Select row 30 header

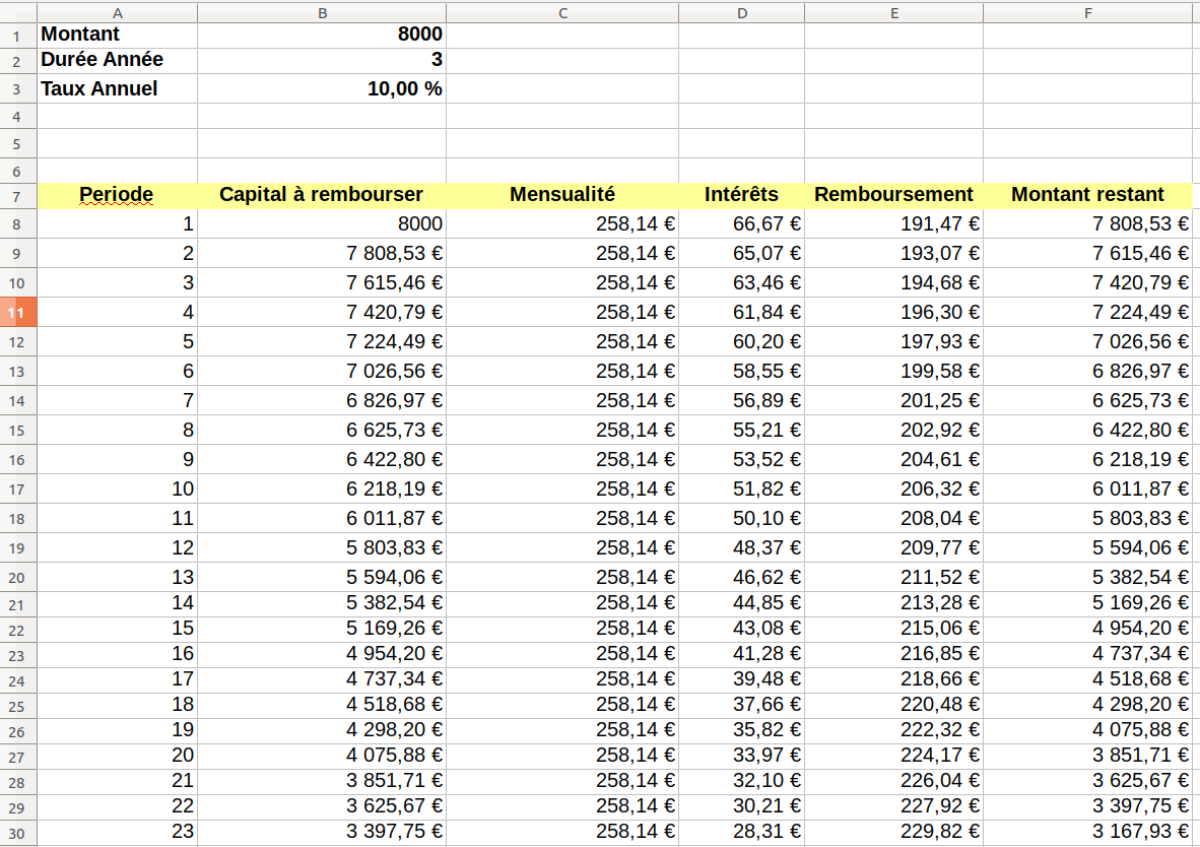click(19, 831)
